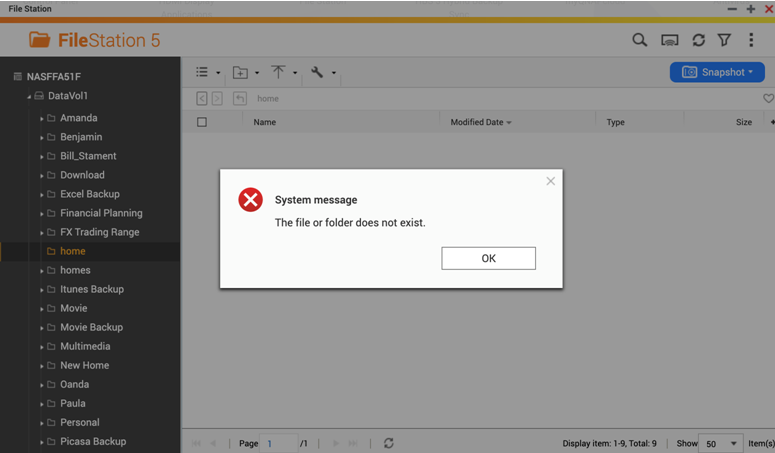Viewport: 775px width, 453px height.
Task: Sort by Modified Date column header
Action: [480, 122]
